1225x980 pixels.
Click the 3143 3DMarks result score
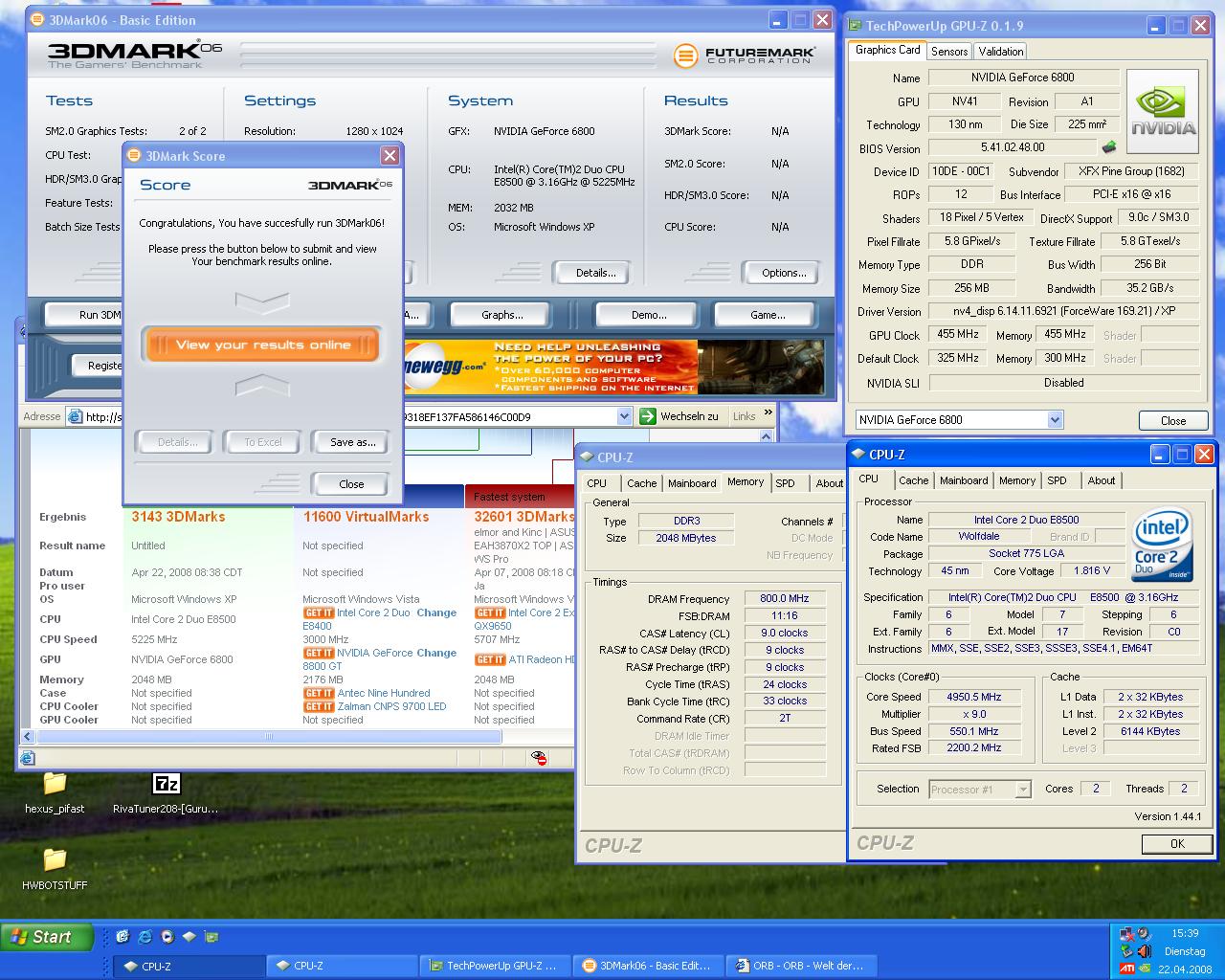179,517
